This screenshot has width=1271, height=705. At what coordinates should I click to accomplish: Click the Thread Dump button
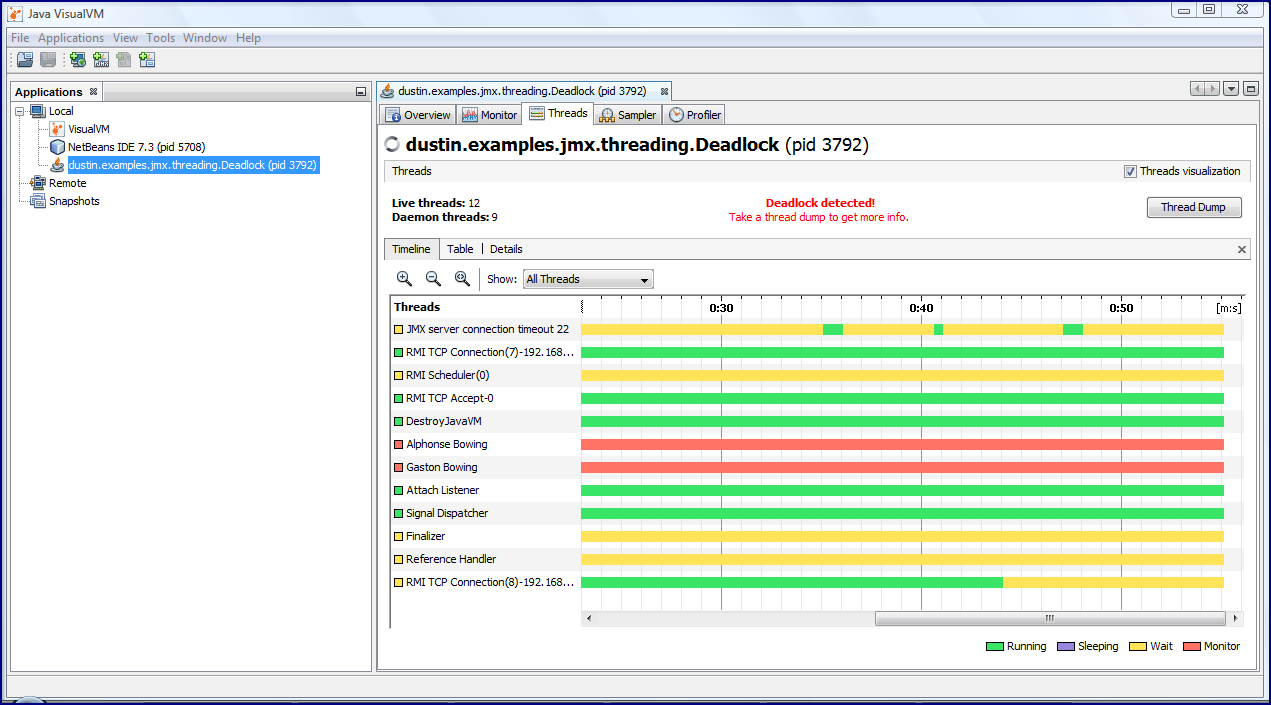click(1193, 207)
